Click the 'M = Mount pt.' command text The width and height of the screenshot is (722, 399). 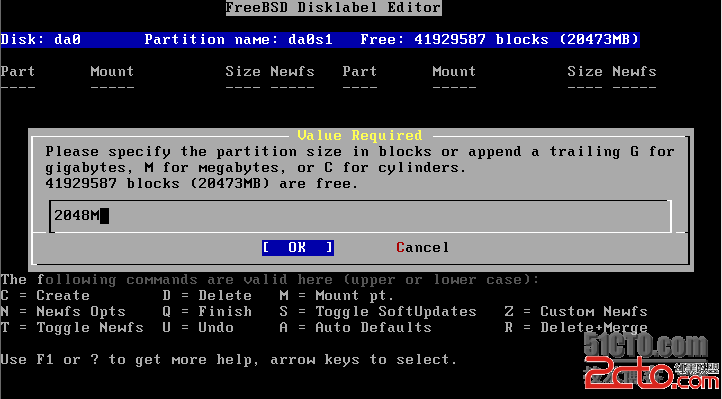pyautogui.click(x=337, y=295)
